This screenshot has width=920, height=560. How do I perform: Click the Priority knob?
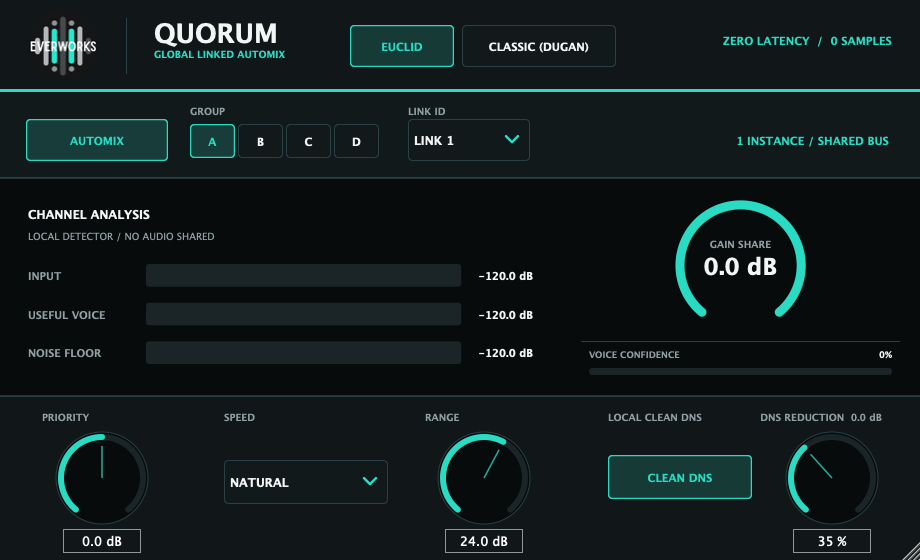[102, 478]
